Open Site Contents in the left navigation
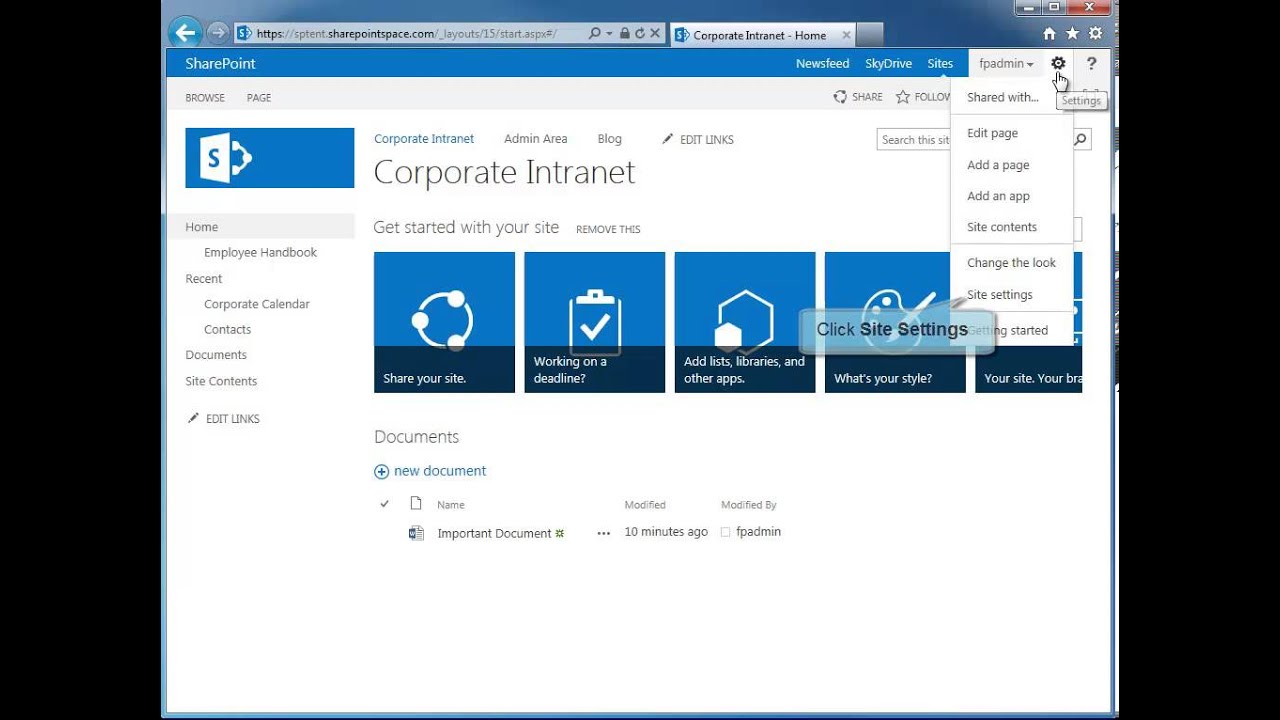Screen dimensions: 1280x720 (221, 381)
